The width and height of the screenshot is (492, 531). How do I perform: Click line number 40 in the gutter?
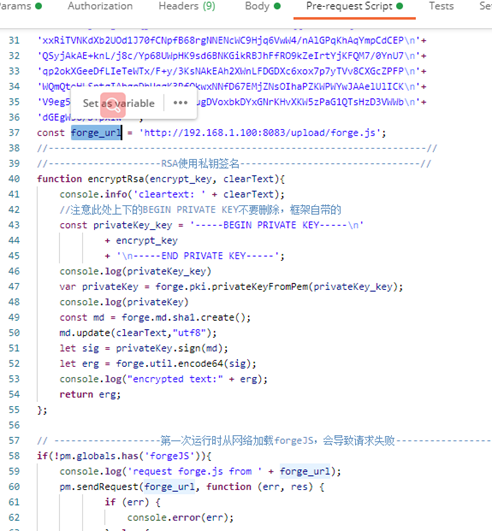[x=14, y=179]
